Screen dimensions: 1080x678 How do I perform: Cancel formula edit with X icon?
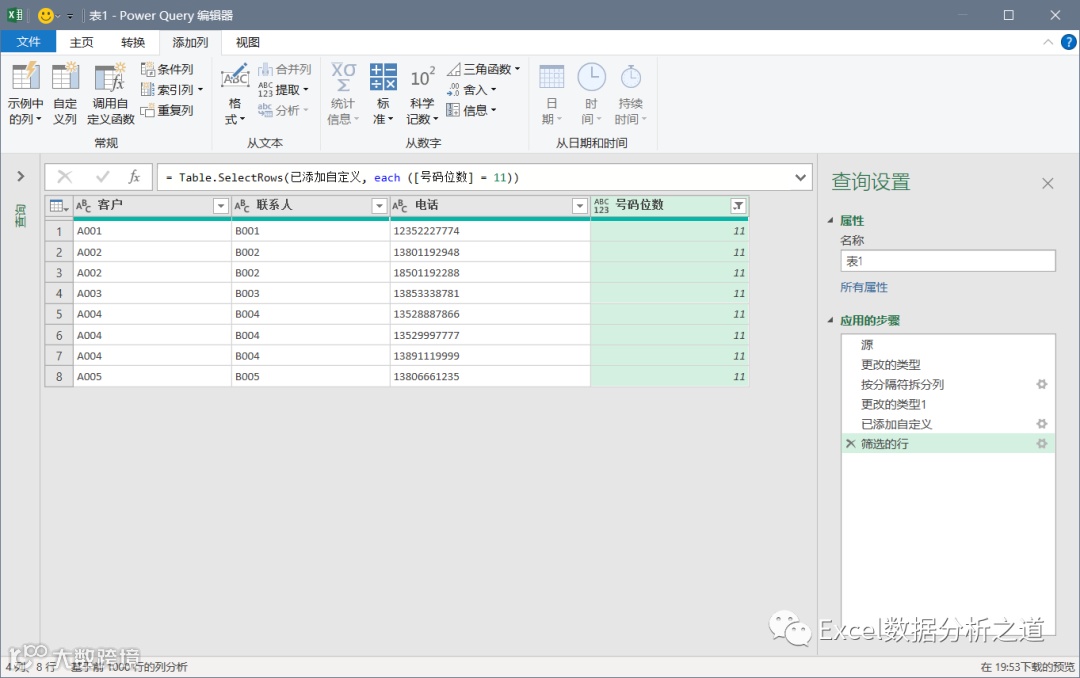point(65,177)
